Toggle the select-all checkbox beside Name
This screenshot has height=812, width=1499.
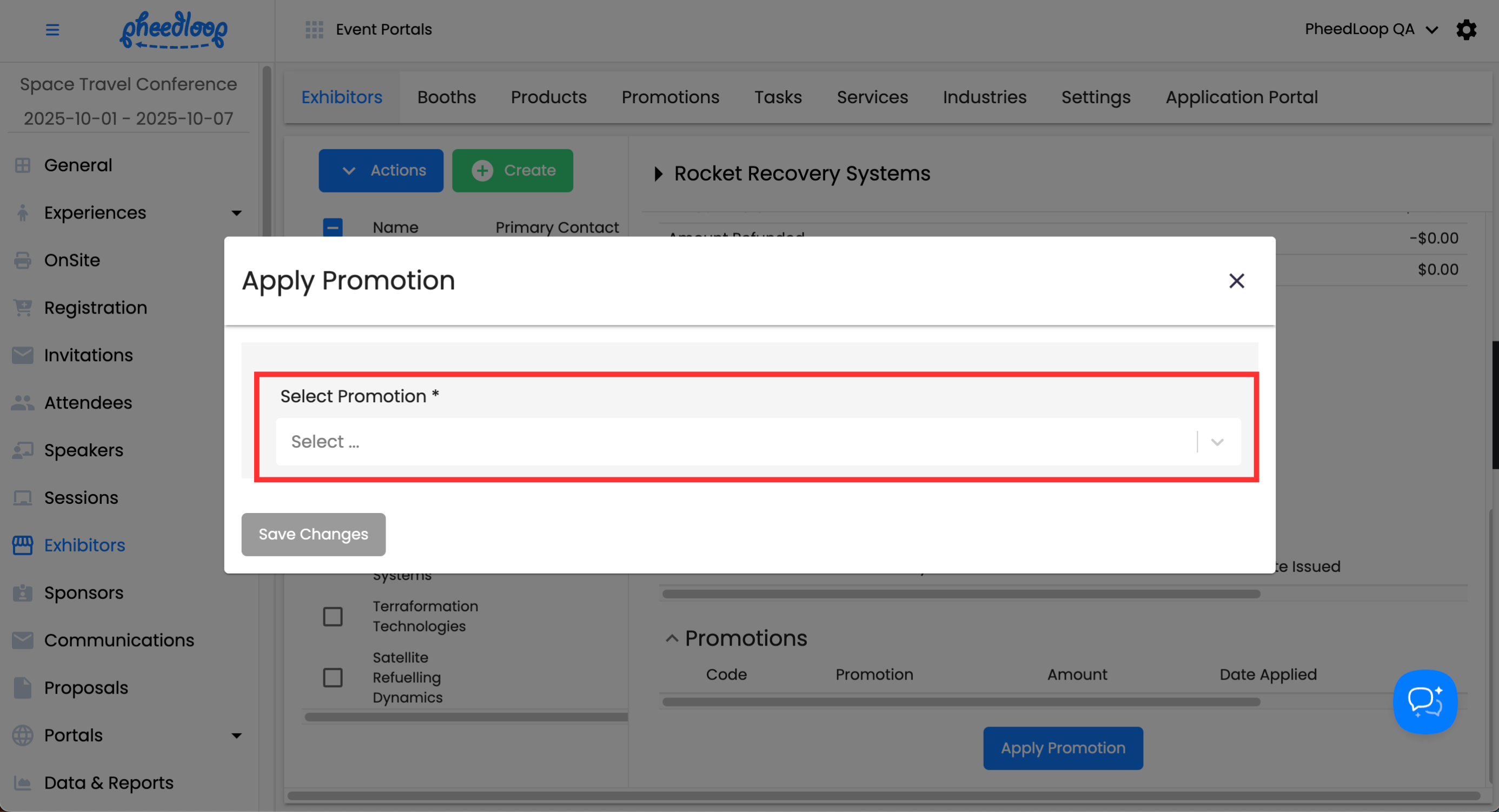(x=333, y=227)
